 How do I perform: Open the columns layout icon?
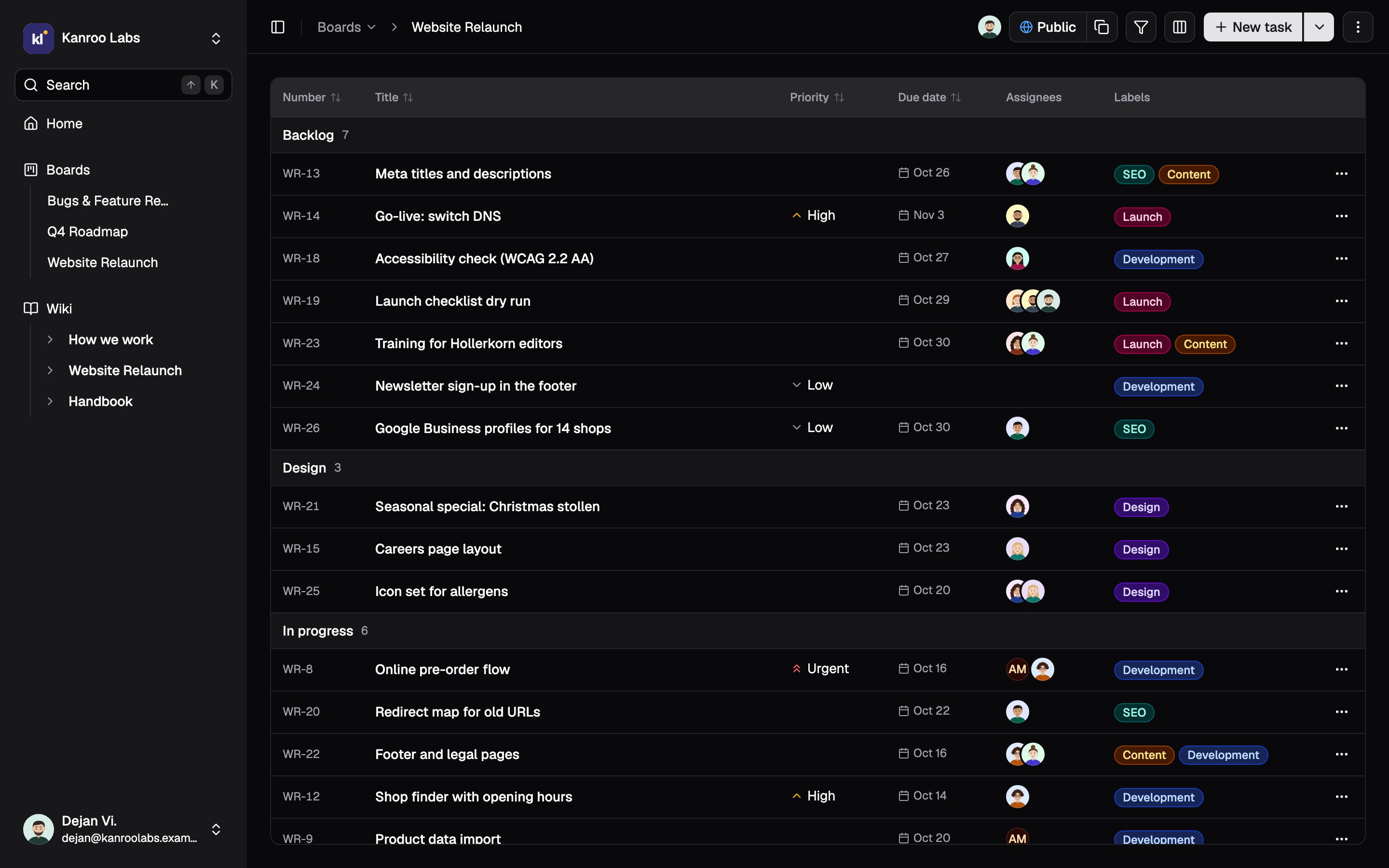[x=1179, y=27]
